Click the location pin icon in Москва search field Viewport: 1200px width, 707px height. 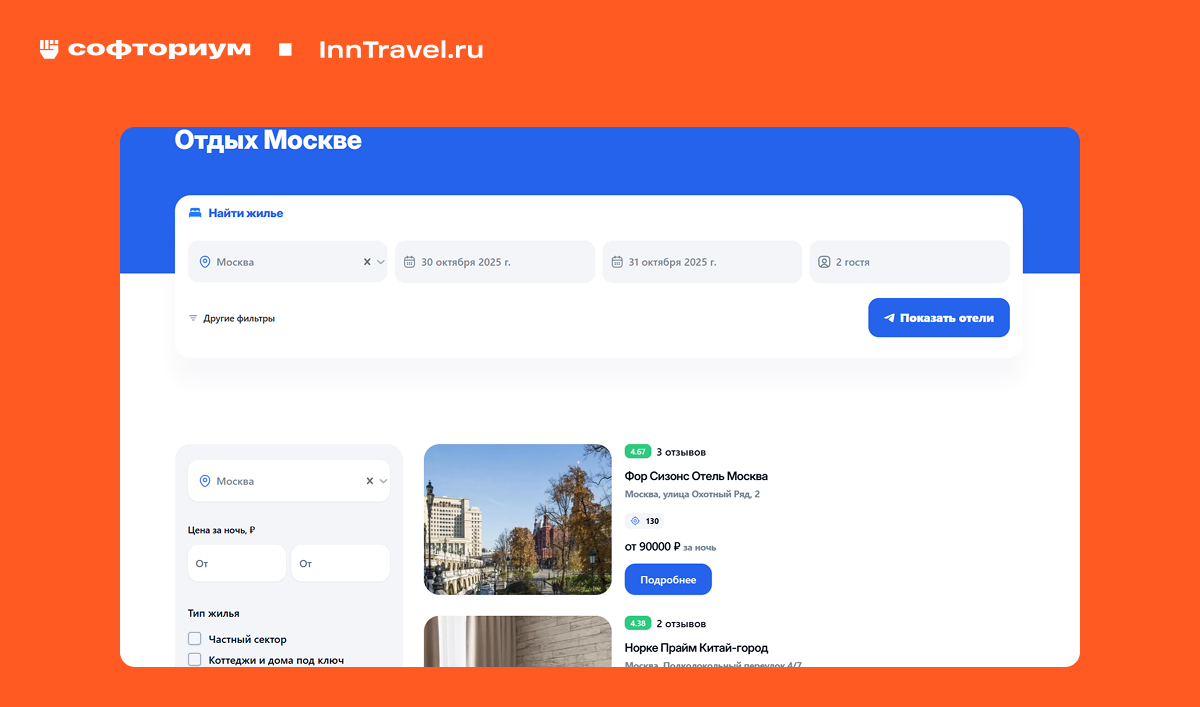[x=207, y=261]
